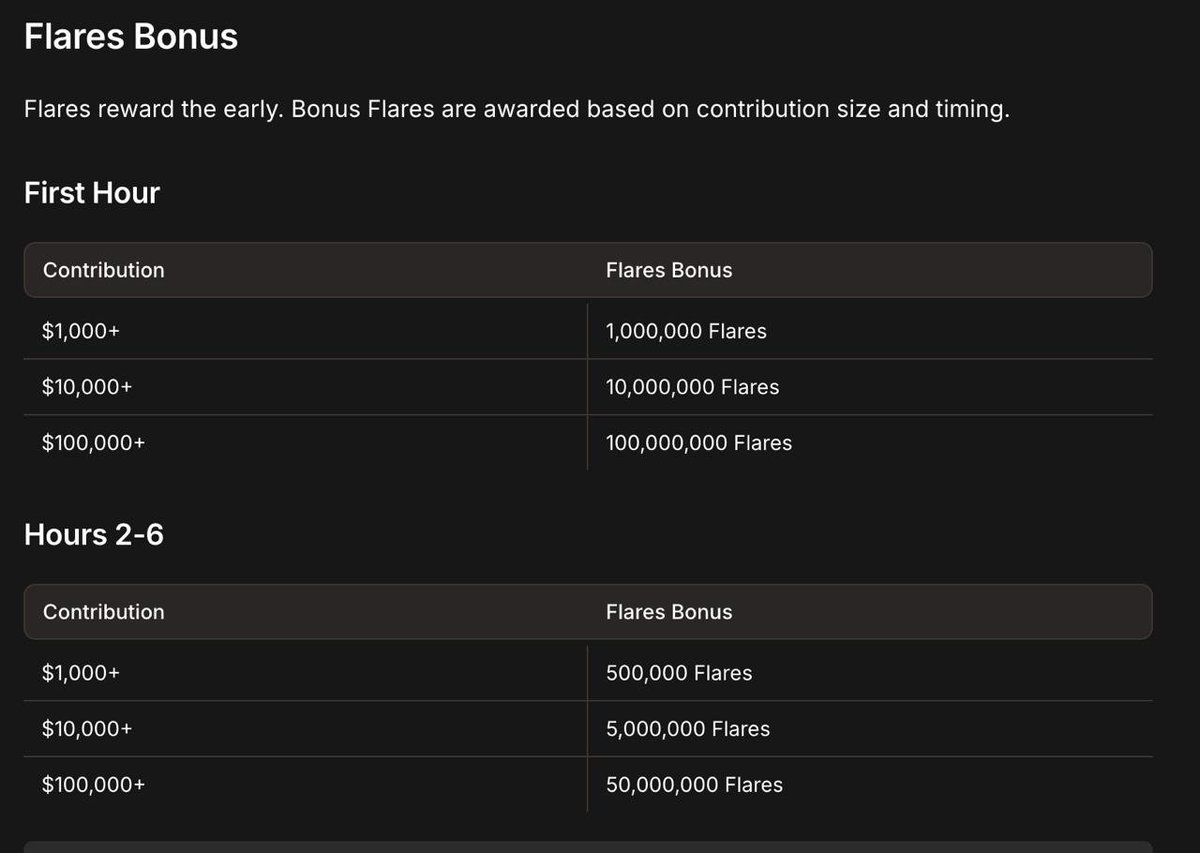Viewport: 1200px width, 853px height.
Task: Select the $1,000+ cell under Hours 2-6
Action: (x=81, y=673)
